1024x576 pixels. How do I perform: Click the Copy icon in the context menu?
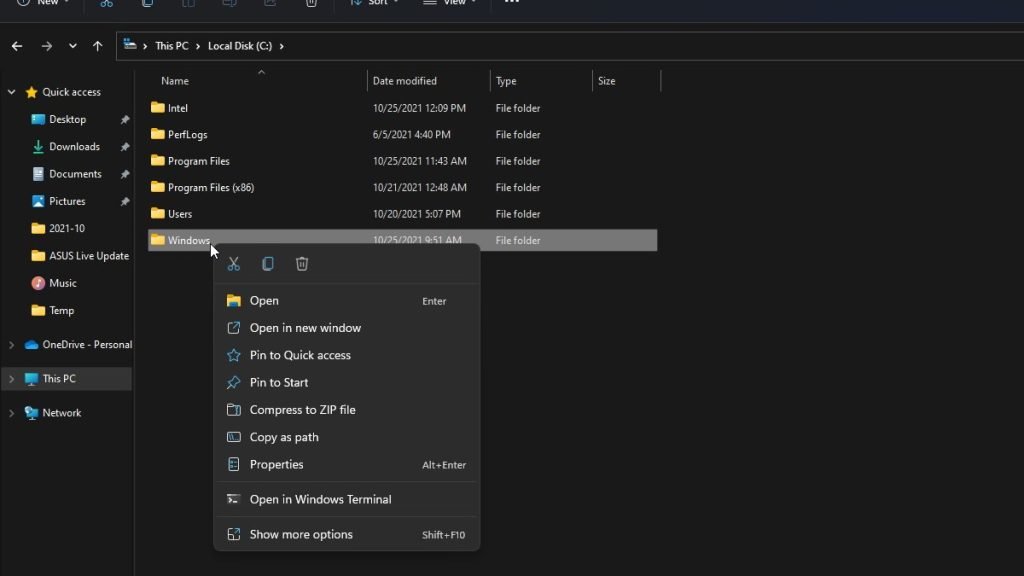point(268,264)
